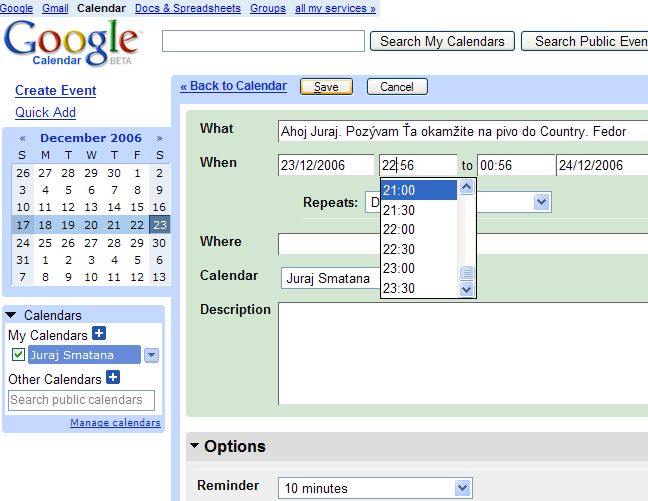Screen dimensions: 648x501
Task: Go to next month in mini calendar
Action: (160, 138)
